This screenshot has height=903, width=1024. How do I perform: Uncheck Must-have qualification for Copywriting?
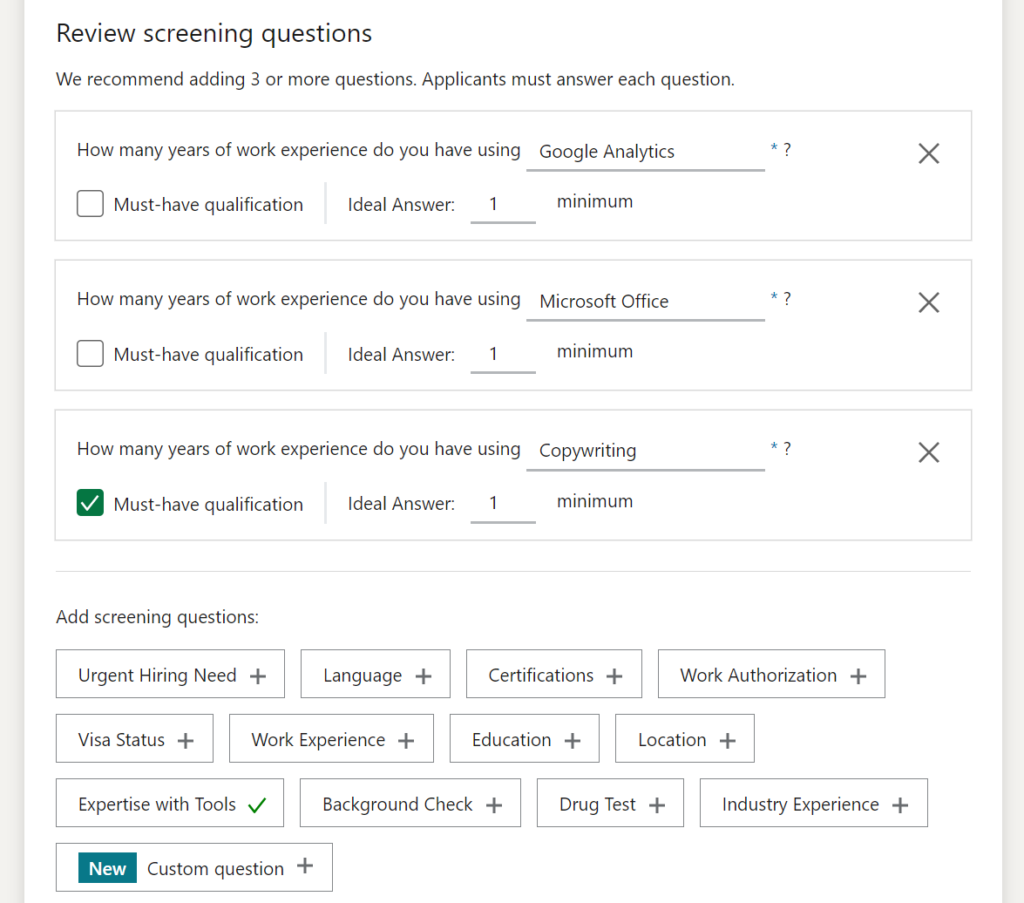90,503
